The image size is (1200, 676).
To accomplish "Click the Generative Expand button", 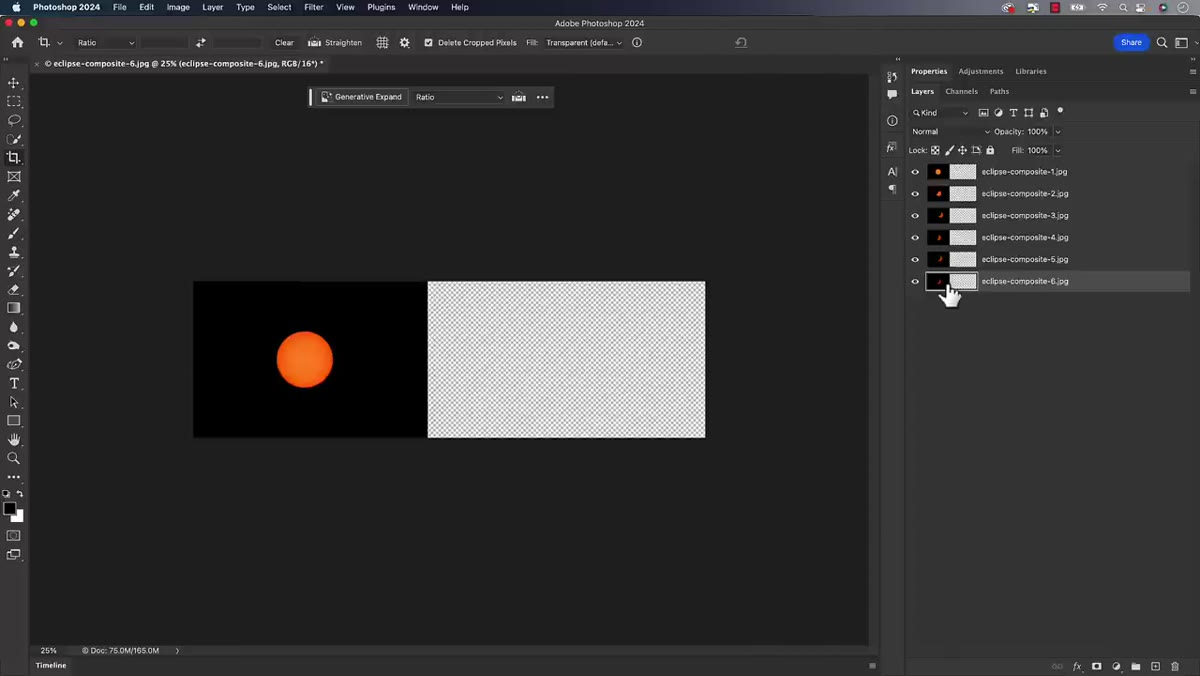I will click(361, 97).
